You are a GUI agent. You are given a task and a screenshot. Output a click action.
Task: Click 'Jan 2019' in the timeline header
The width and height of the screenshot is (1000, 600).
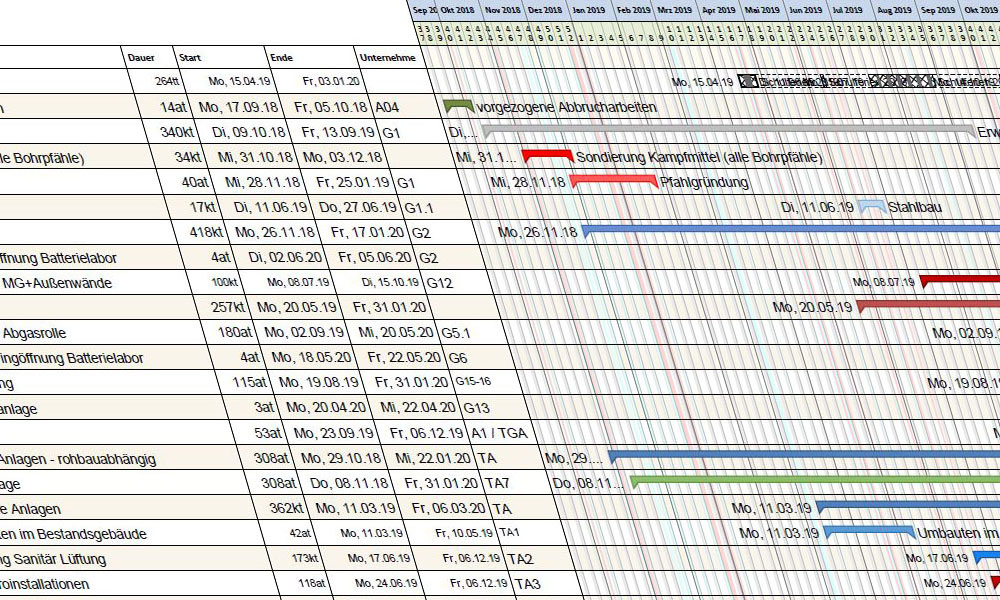pos(588,10)
